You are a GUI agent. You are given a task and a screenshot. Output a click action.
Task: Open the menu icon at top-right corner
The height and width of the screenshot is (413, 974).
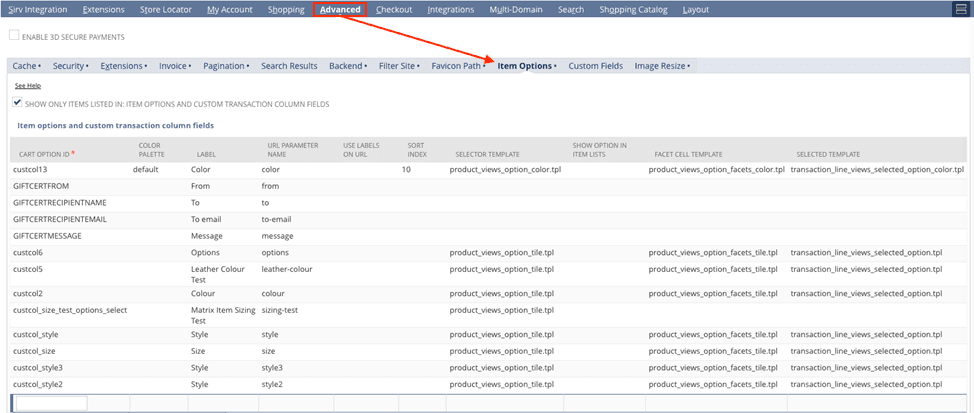[961, 9]
